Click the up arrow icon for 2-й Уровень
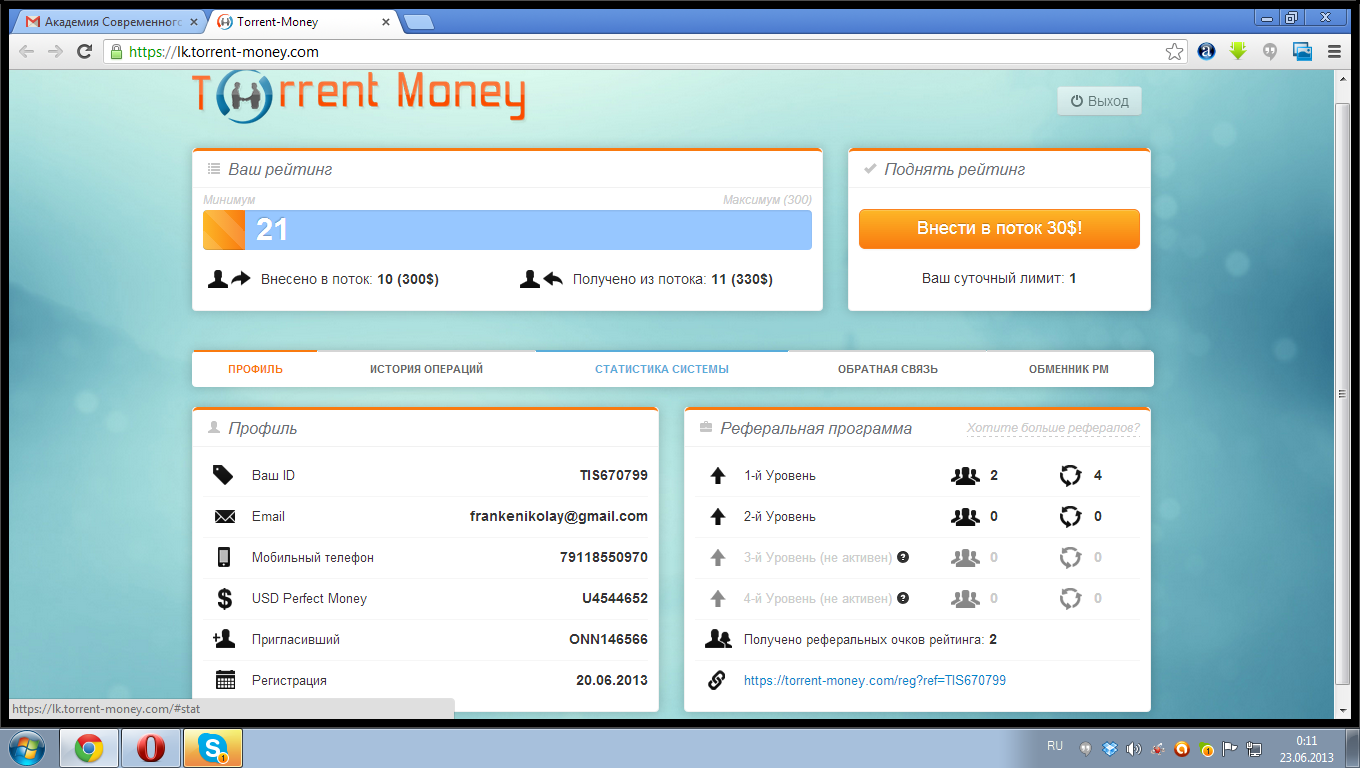This screenshot has width=1360, height=768. pyautogui.click(x=717, y=517)
